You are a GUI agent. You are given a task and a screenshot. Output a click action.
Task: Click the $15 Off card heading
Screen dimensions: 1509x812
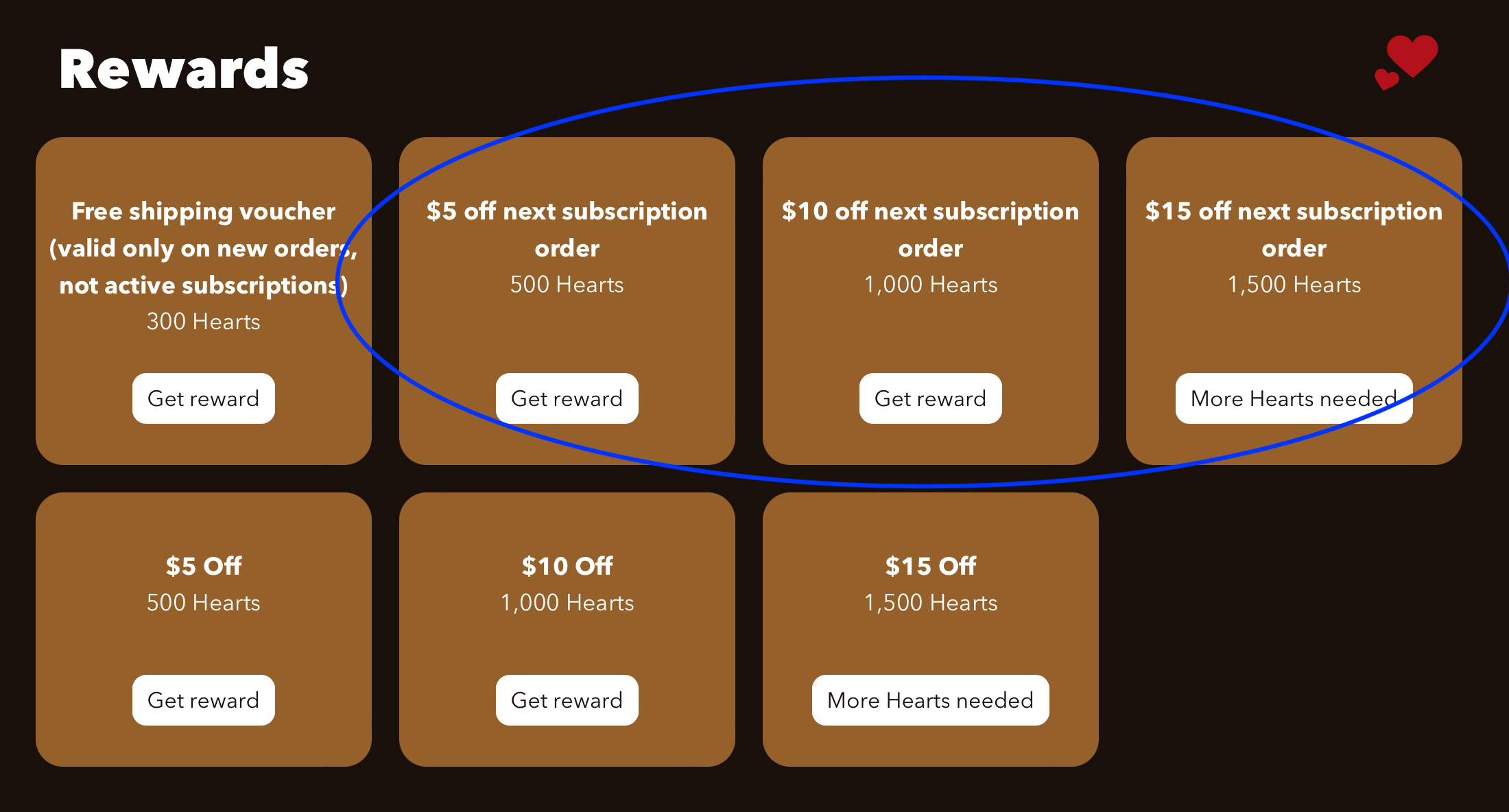pyautogui.click(x=931, y=566)
